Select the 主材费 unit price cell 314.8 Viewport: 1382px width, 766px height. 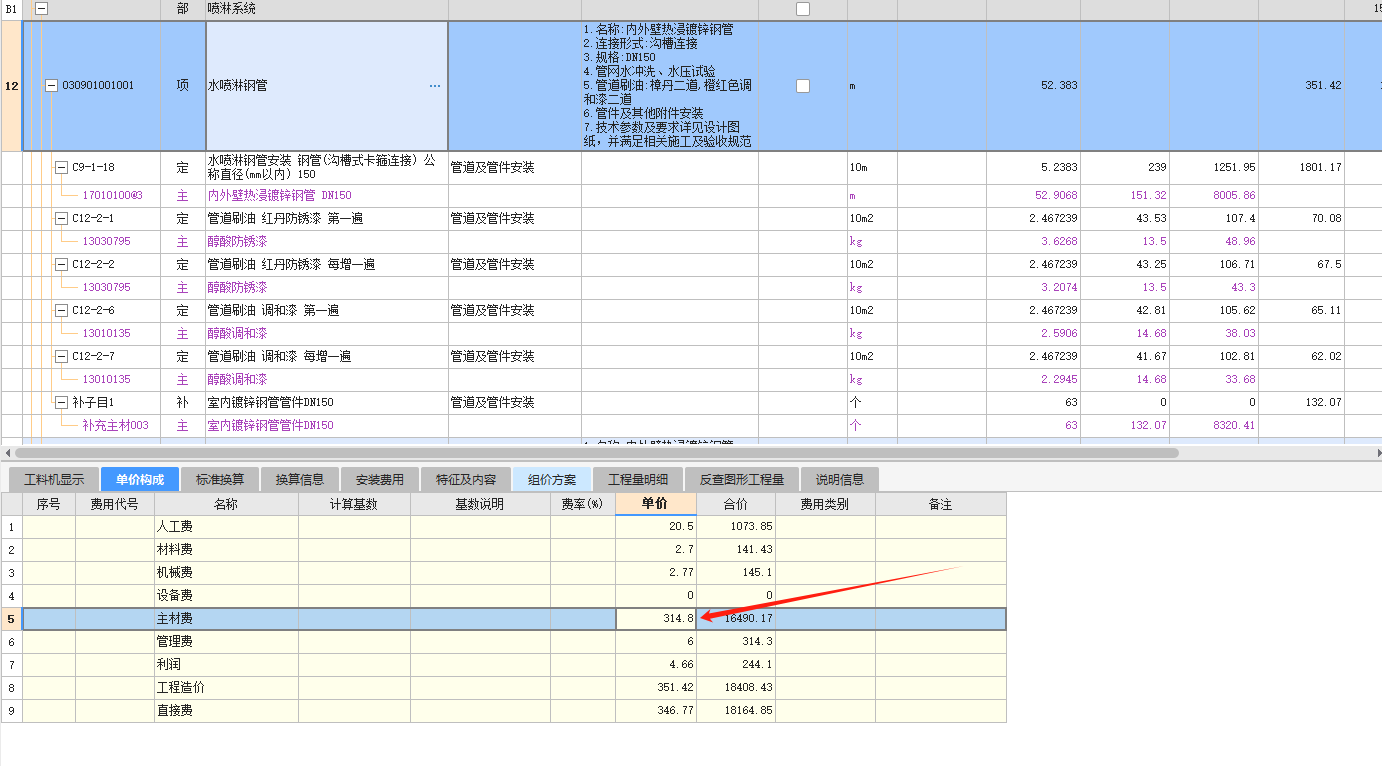coord(656,619)
